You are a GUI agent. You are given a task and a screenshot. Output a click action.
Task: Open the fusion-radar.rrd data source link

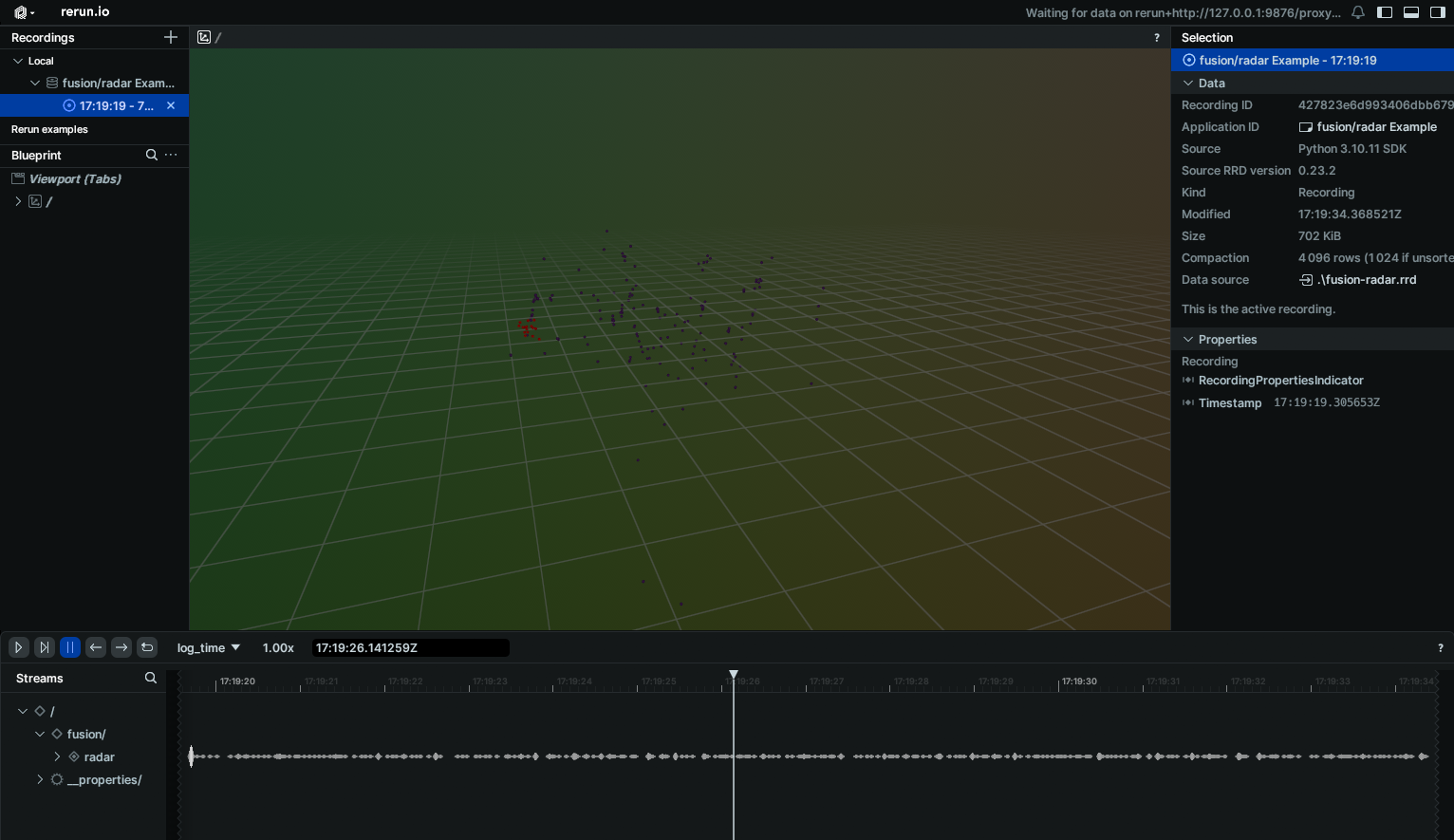(1365, 279)
